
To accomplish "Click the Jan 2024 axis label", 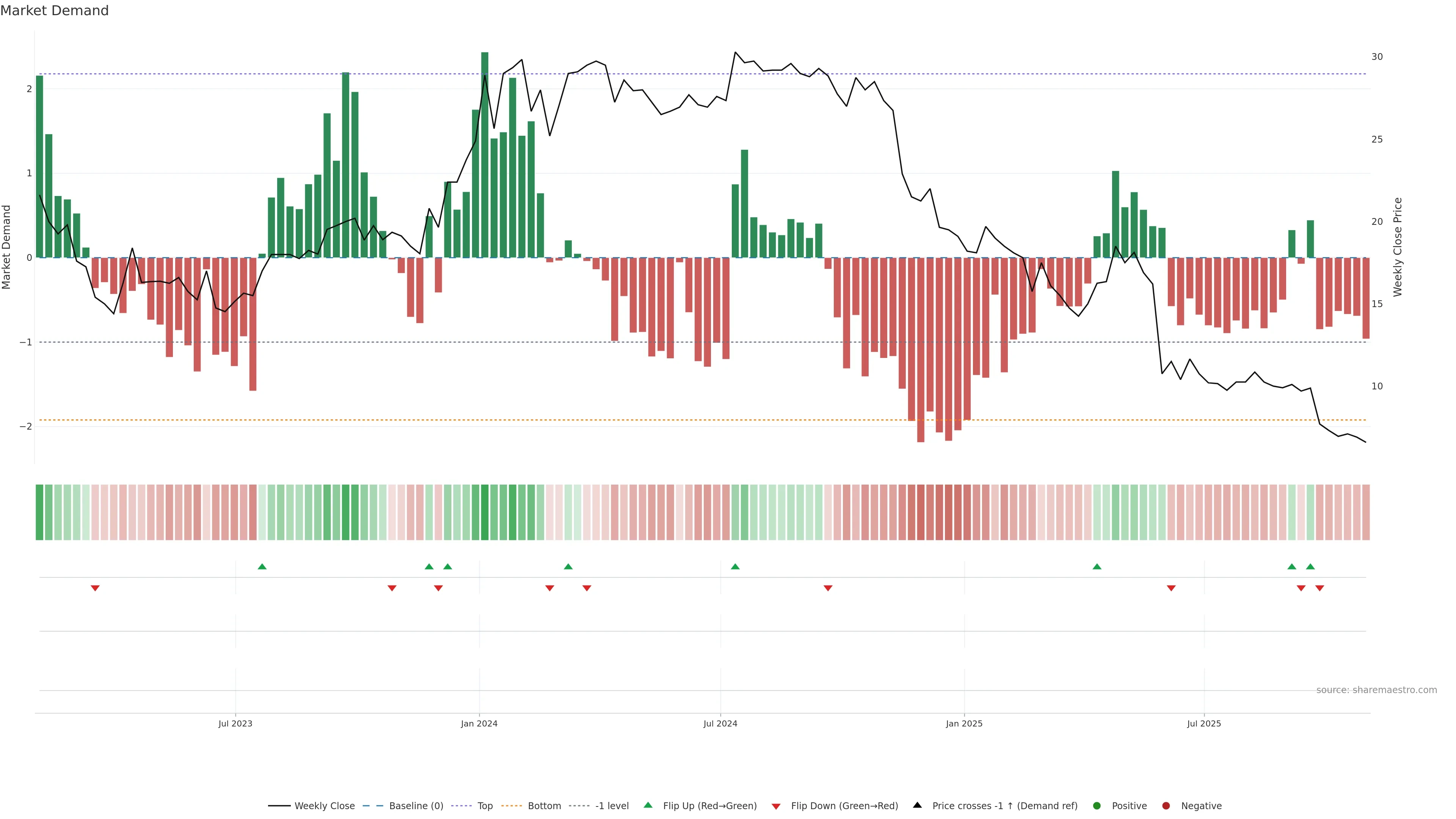I will pos(479,723).
